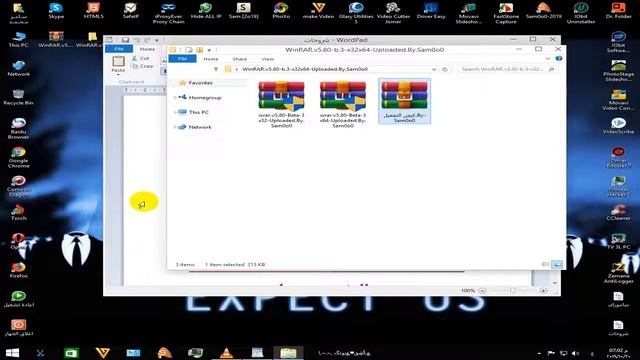Launch FastStone Capture shortcut

[x=506, y=13]
